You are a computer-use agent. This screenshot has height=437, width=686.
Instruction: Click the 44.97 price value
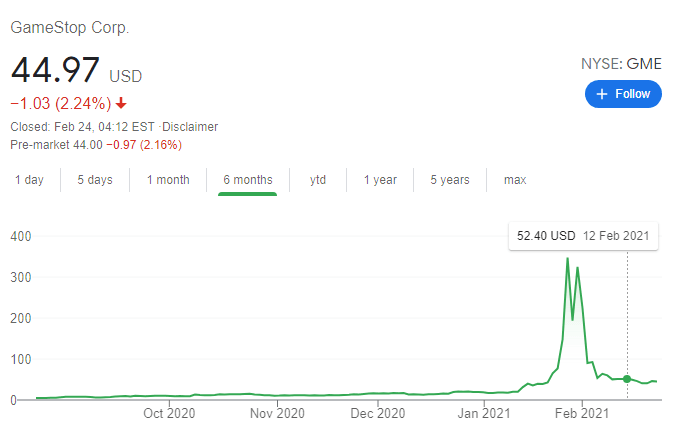(55, 71)
